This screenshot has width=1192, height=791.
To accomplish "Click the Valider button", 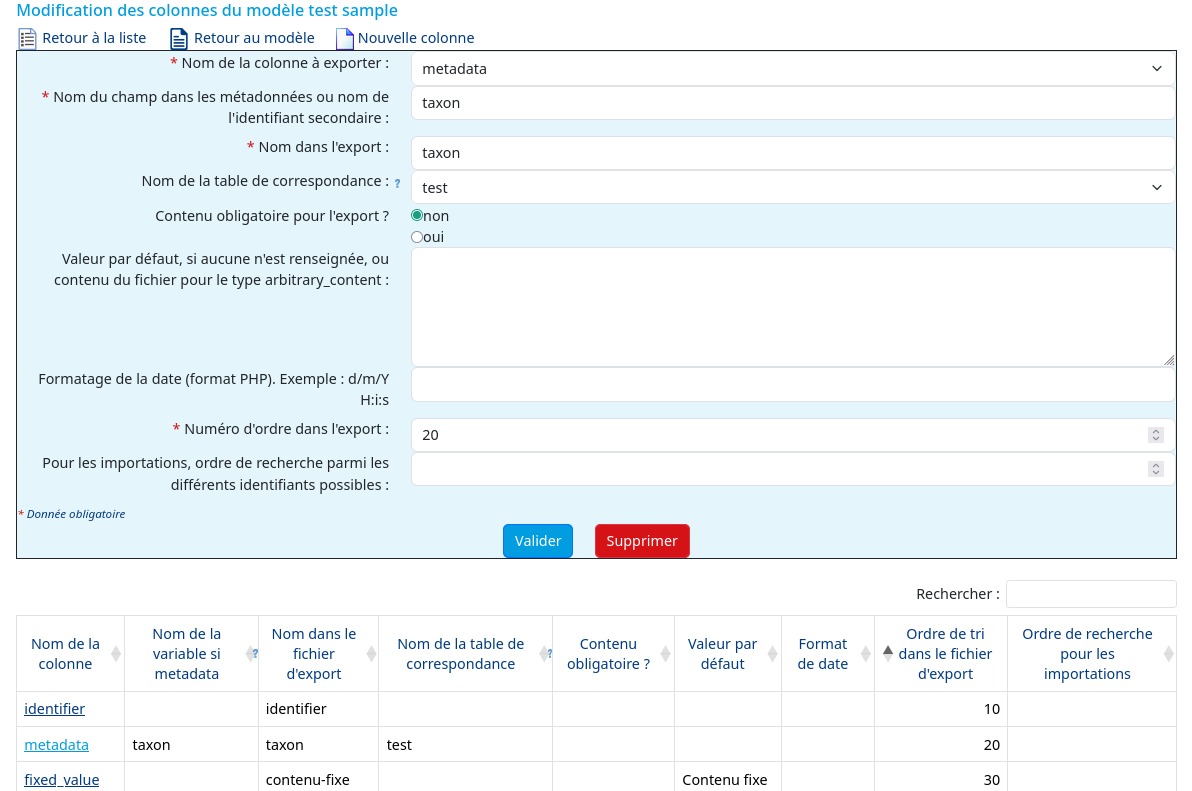I will (537, 541).
